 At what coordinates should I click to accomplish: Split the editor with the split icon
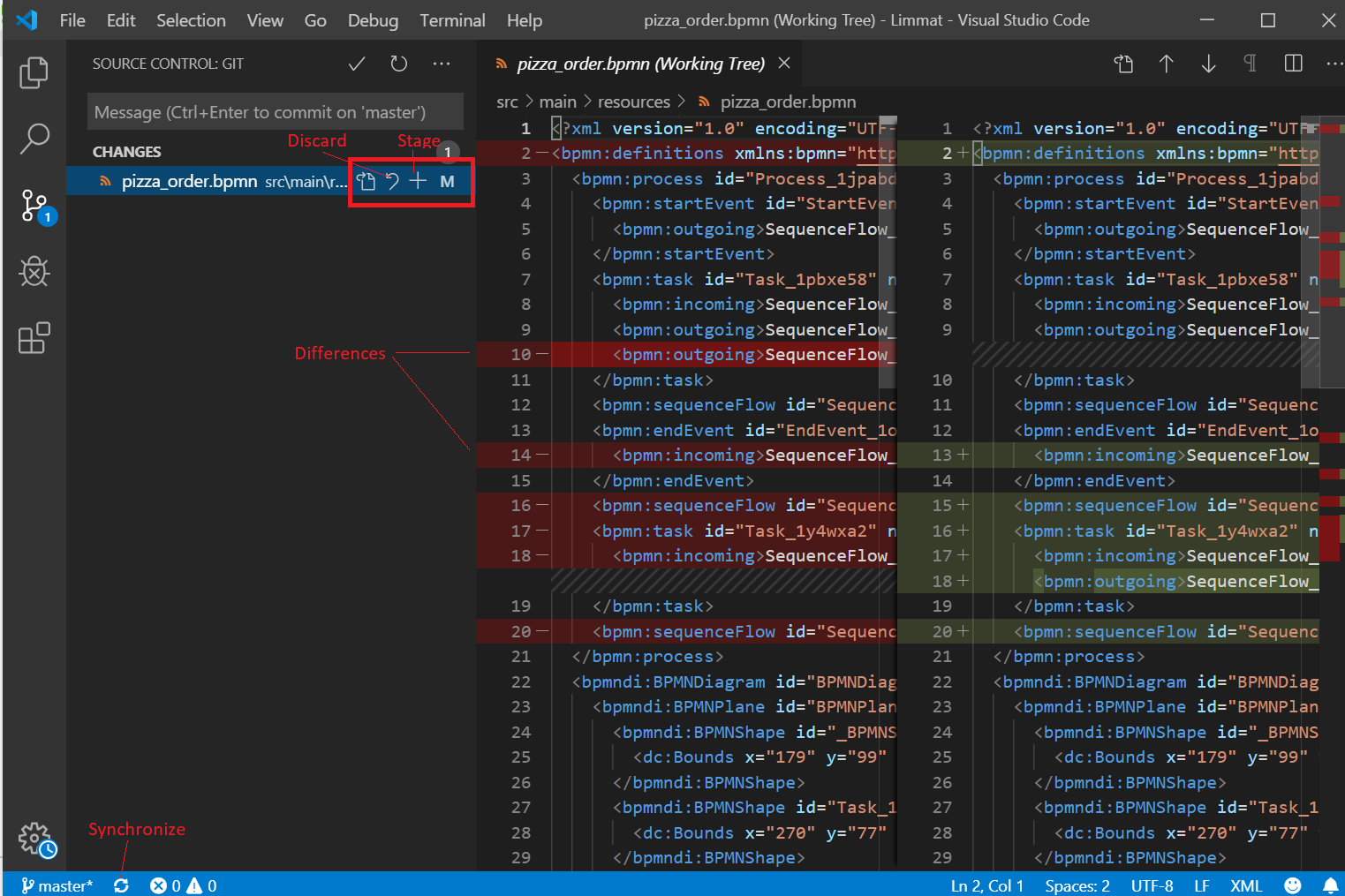[1293, 64]
